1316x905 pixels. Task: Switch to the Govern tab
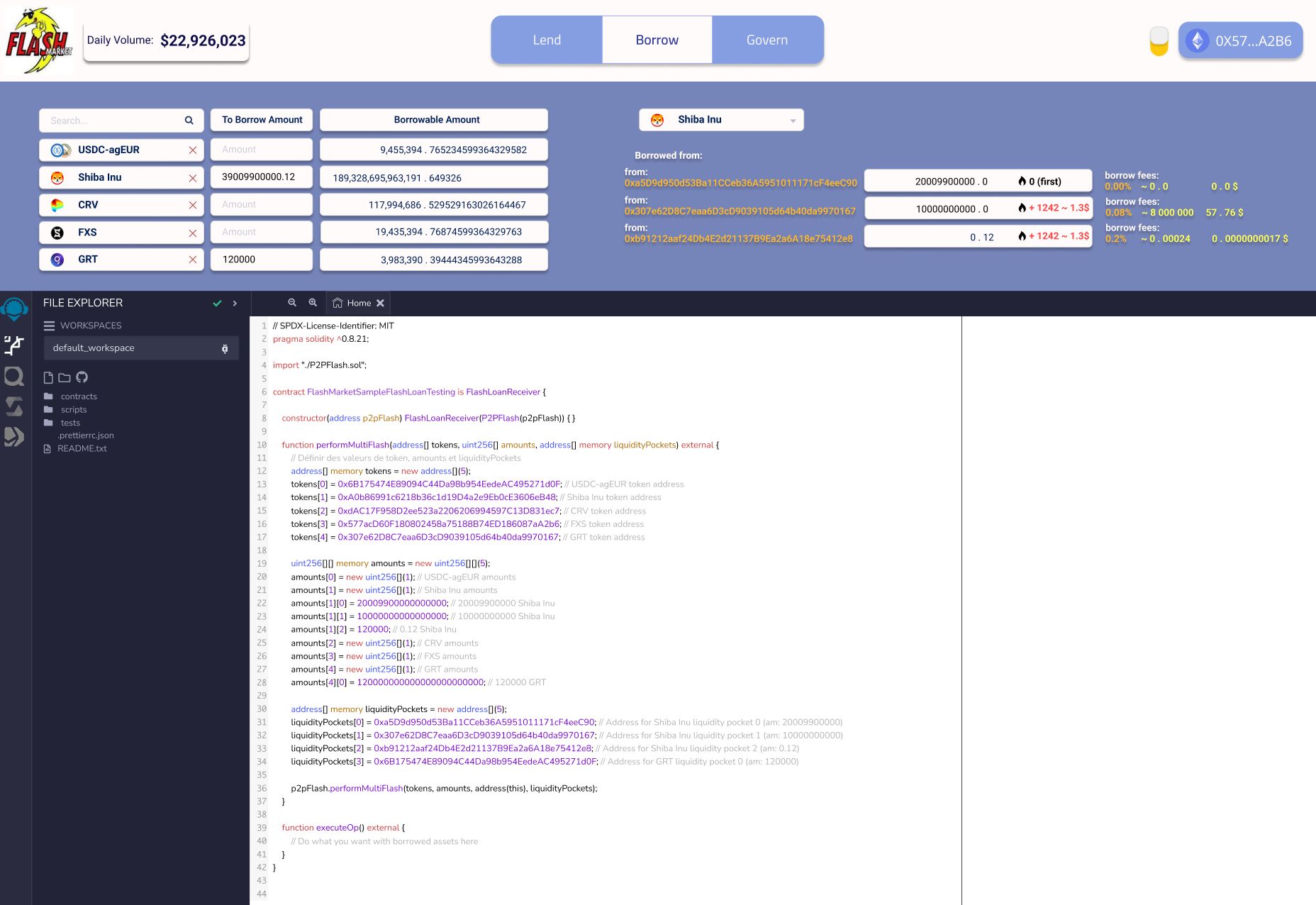[767, 40]
